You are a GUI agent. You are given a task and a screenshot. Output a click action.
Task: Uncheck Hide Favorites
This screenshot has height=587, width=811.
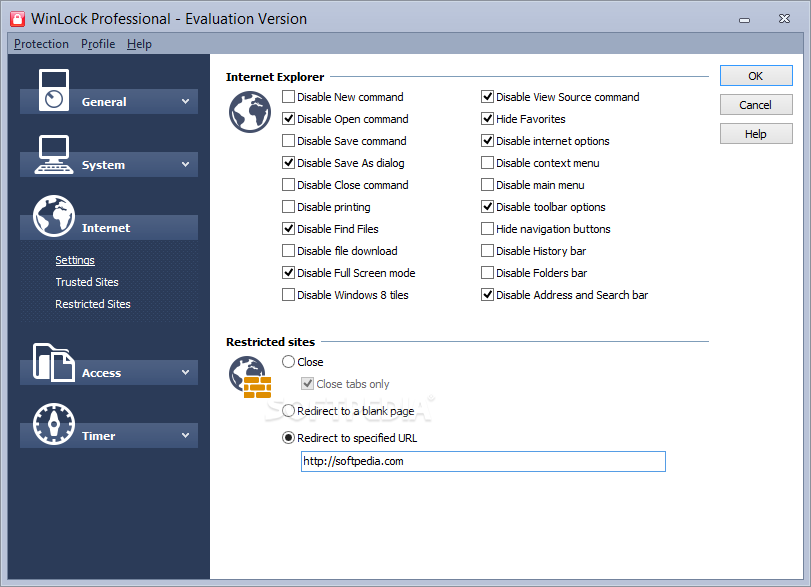pyautogui.click(x=487, y=119)
